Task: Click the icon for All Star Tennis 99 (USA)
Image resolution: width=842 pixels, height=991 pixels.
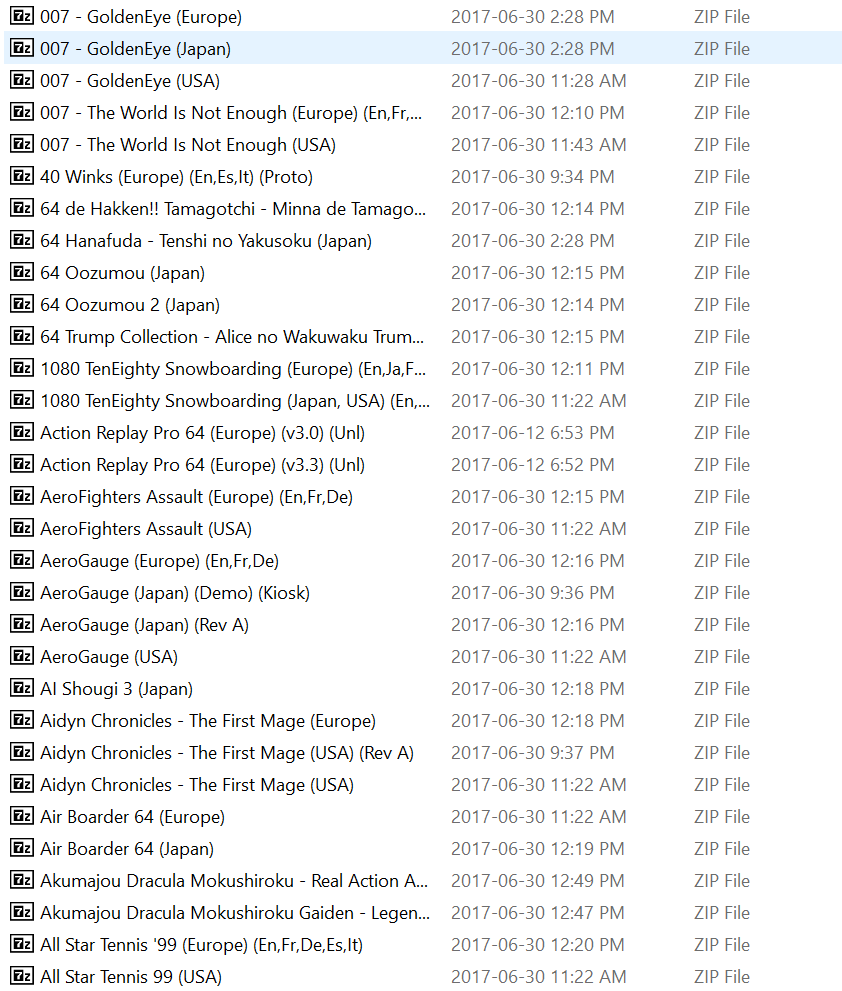Action: tap(22, 976)
